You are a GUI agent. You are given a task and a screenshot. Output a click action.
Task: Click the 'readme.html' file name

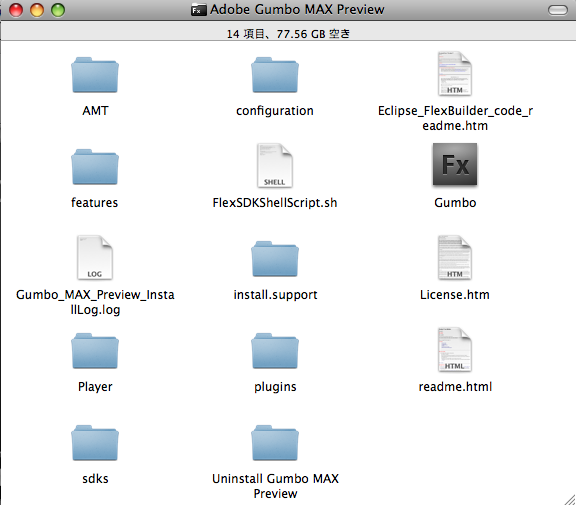pos(455,386)
